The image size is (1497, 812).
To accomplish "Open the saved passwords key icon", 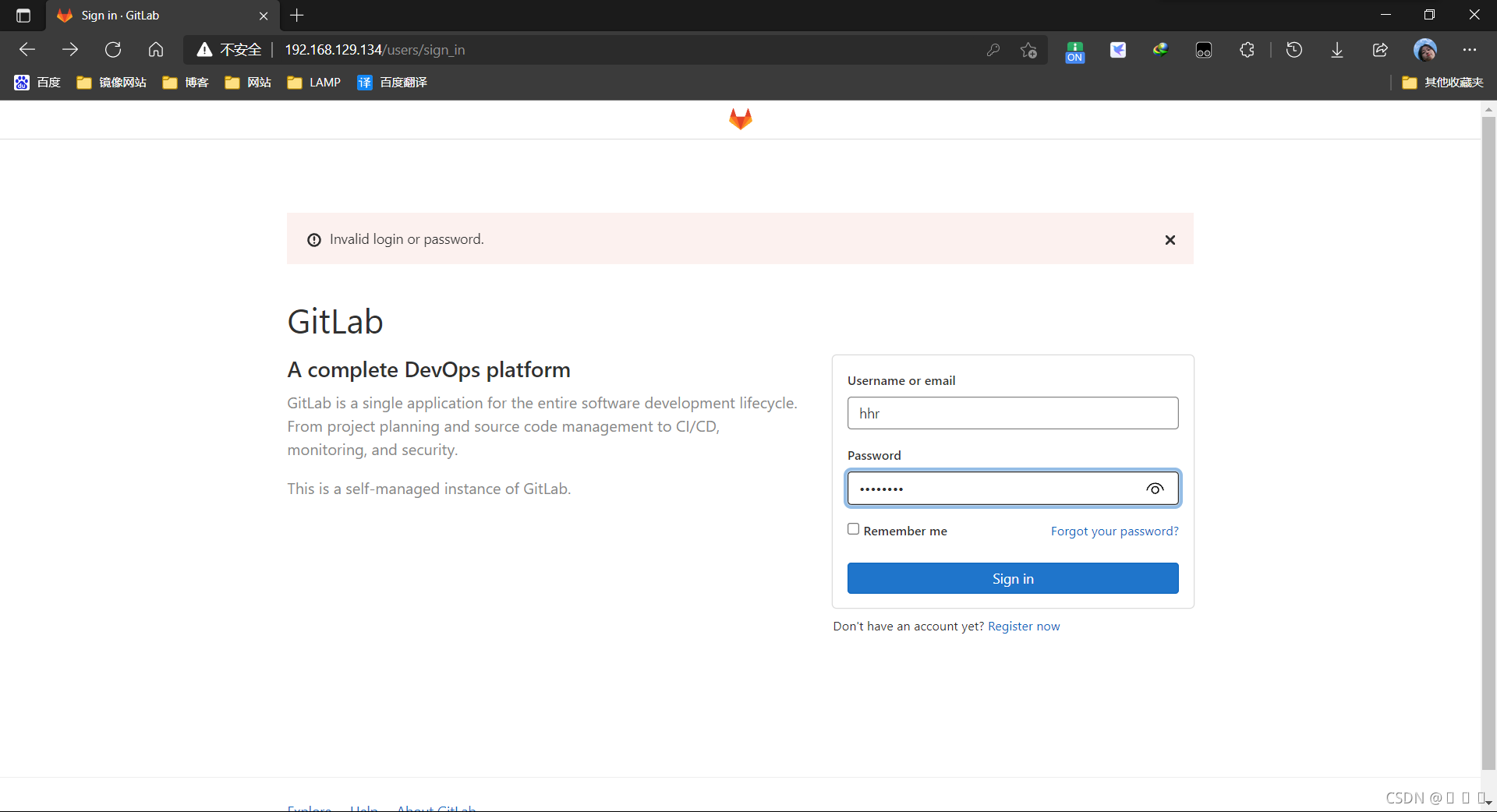I will pyautogui.click(x=993, y=50).
